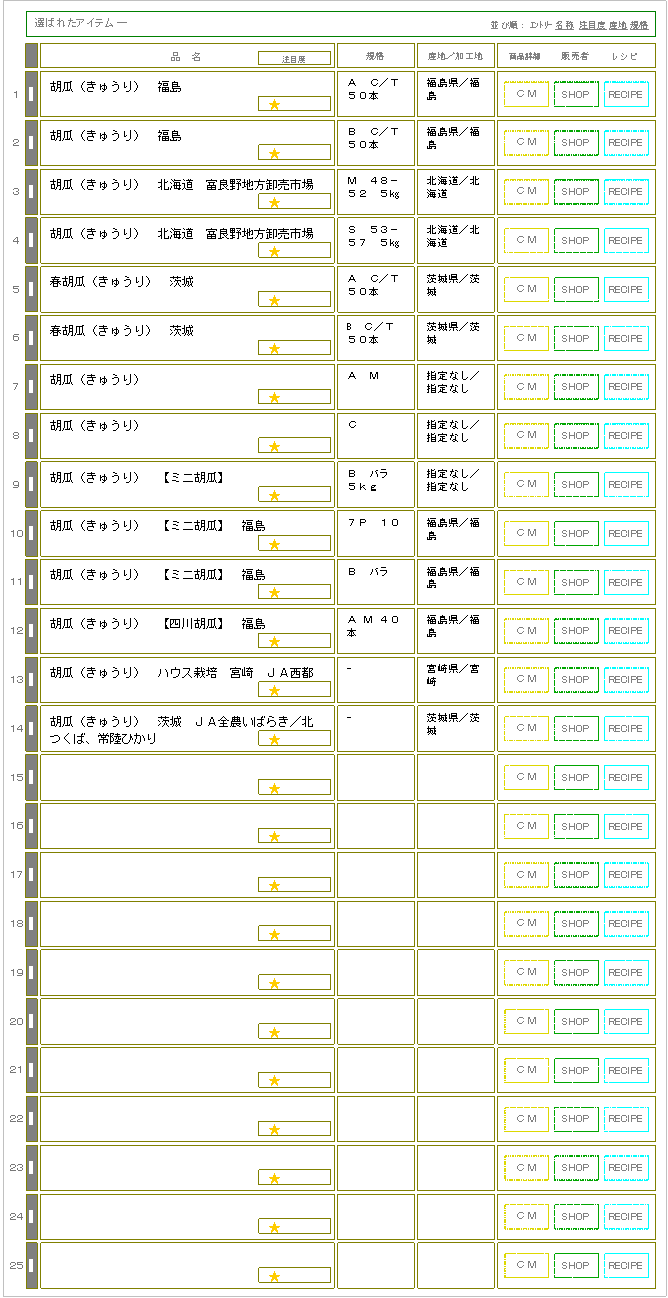
Task: Click the star icon in row 5
Action: click(x=275, y=300)
